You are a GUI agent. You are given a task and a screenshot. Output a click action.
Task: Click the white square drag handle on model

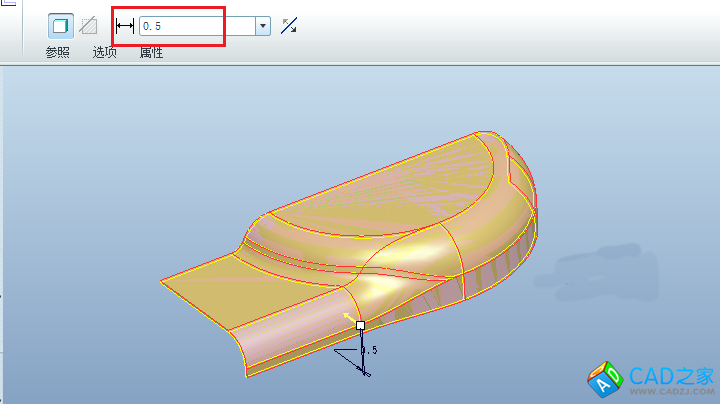coord(360,325)
